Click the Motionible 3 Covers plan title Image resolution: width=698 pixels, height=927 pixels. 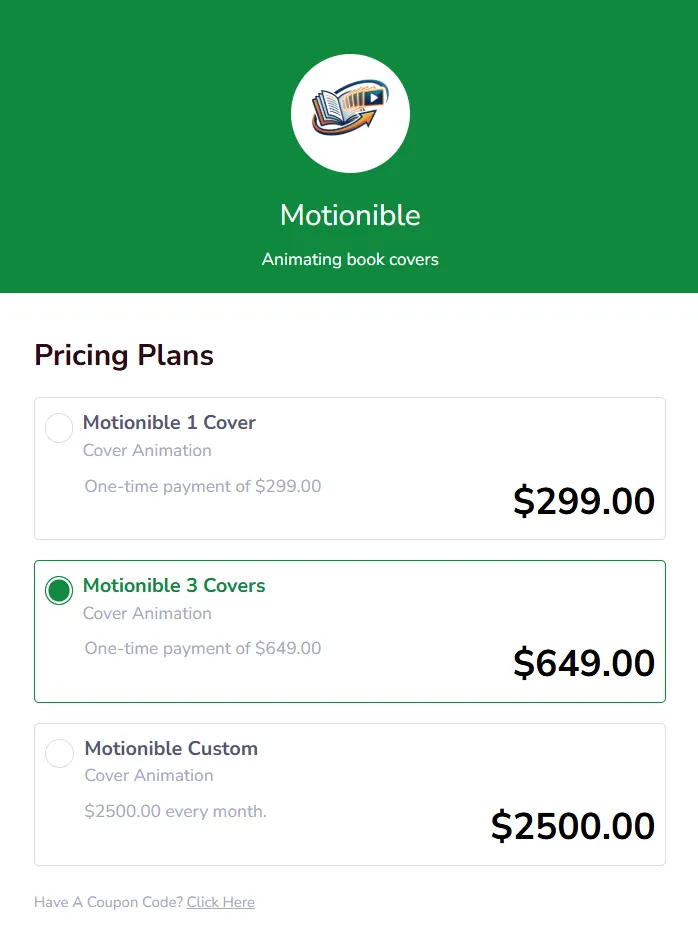[174, 586]
